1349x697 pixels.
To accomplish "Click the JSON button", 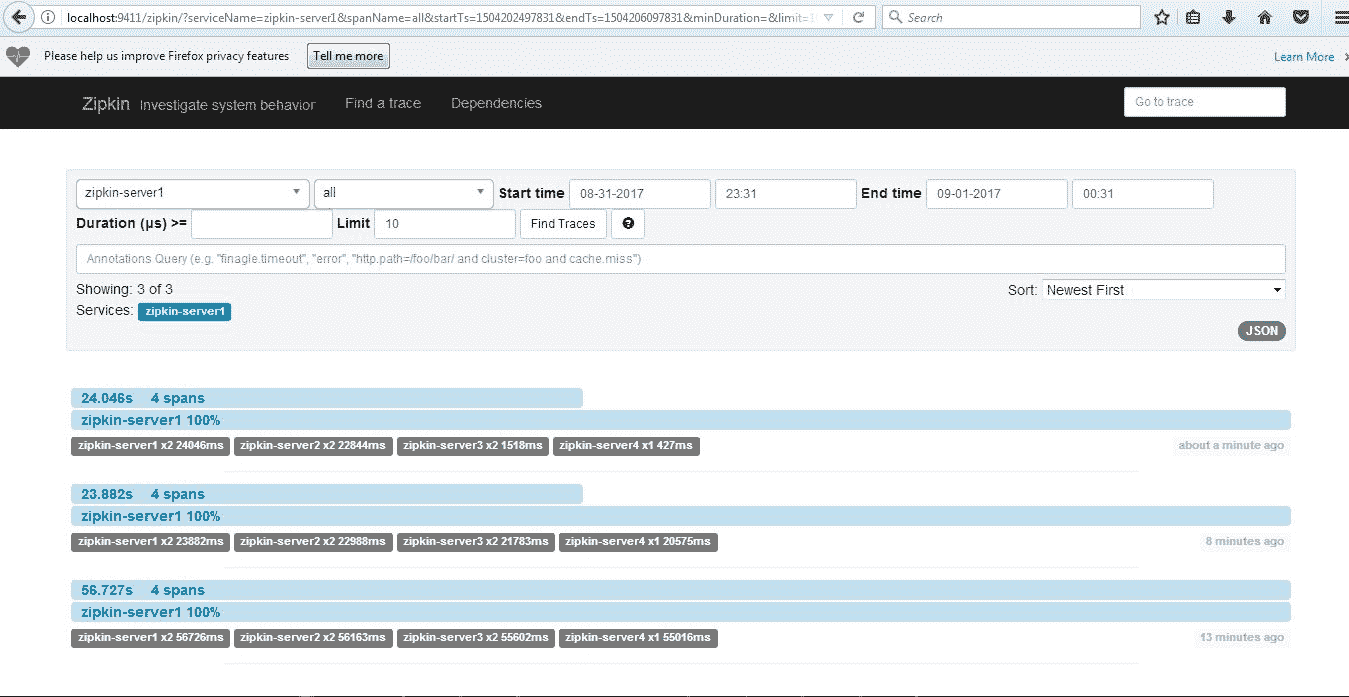I will pos(1262,331).
